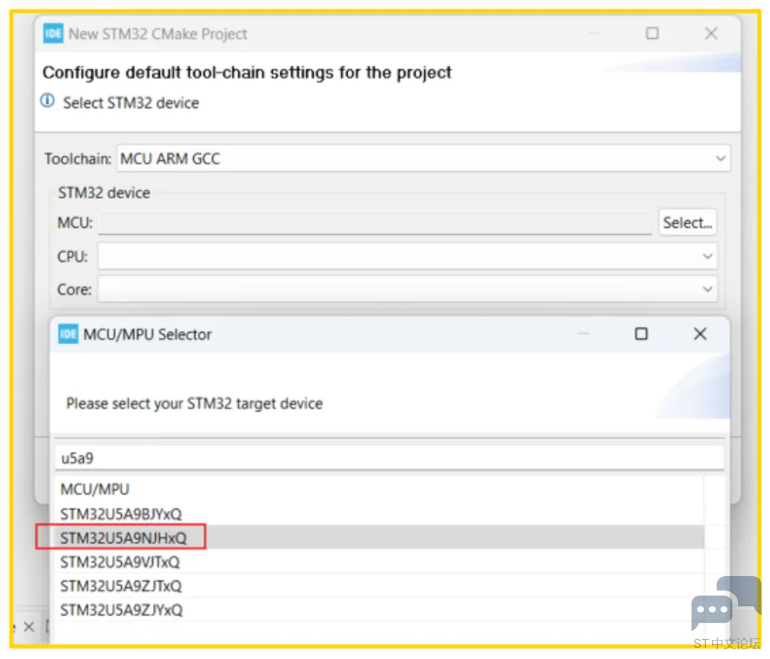
Task: Click the empty MCU input field
Action: click(375, 222)
